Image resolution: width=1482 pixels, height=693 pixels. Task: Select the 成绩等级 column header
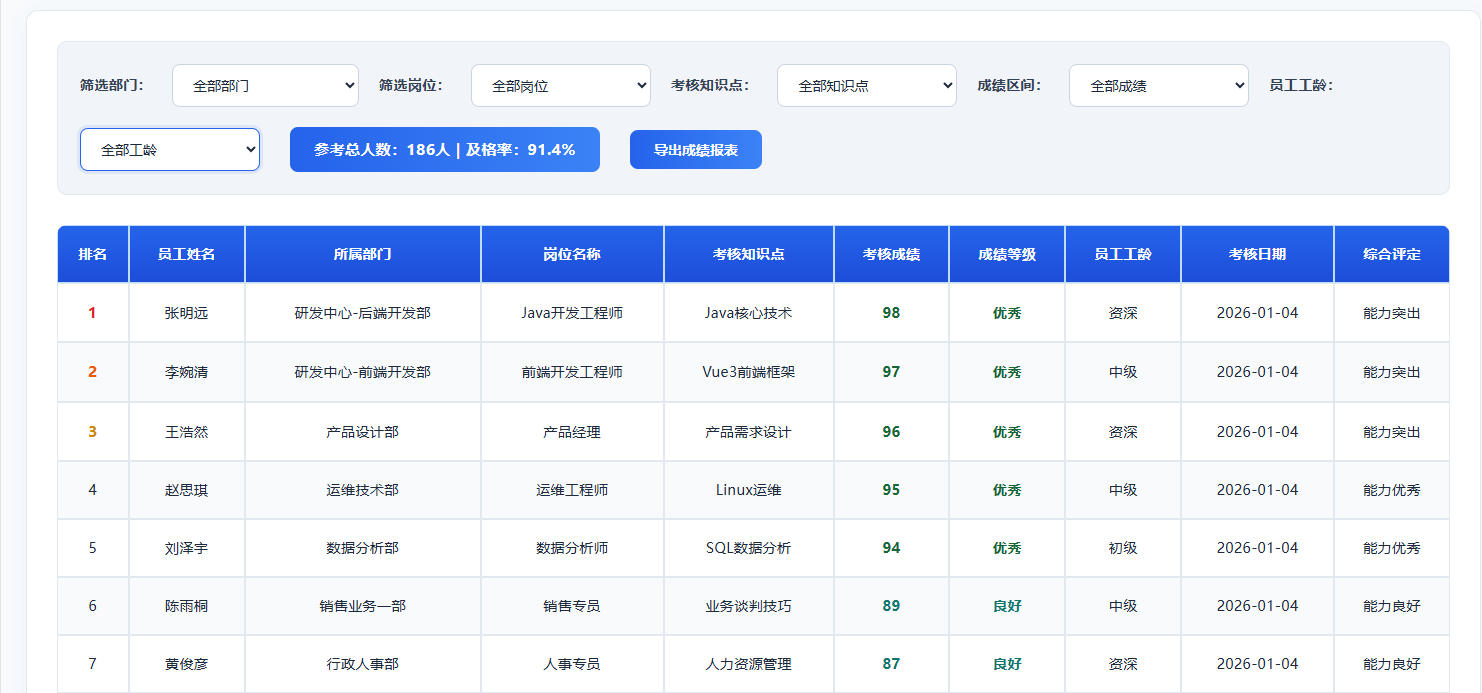(x=1007, y=254)
